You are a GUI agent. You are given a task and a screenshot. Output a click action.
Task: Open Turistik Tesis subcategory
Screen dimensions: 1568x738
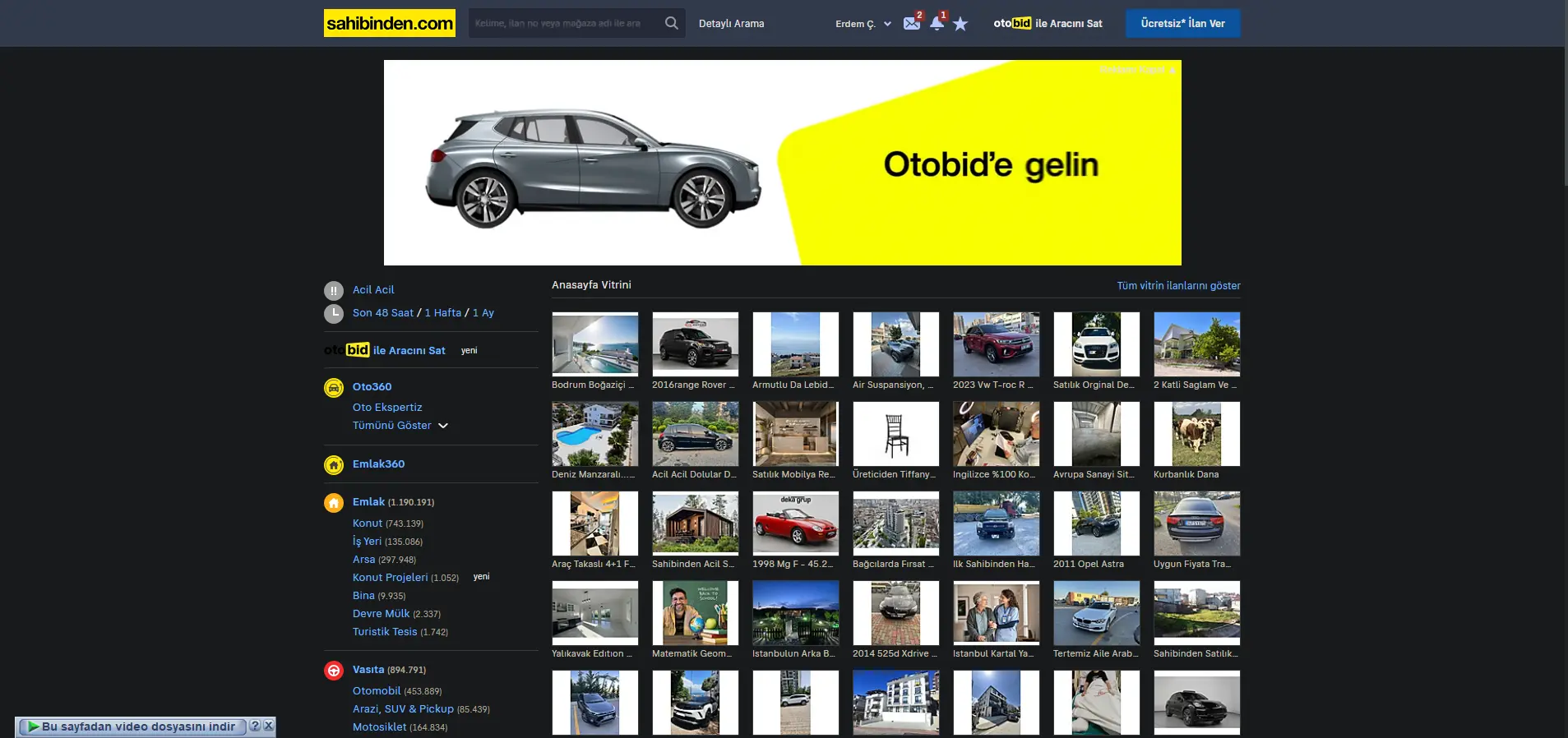coord(385,632)
